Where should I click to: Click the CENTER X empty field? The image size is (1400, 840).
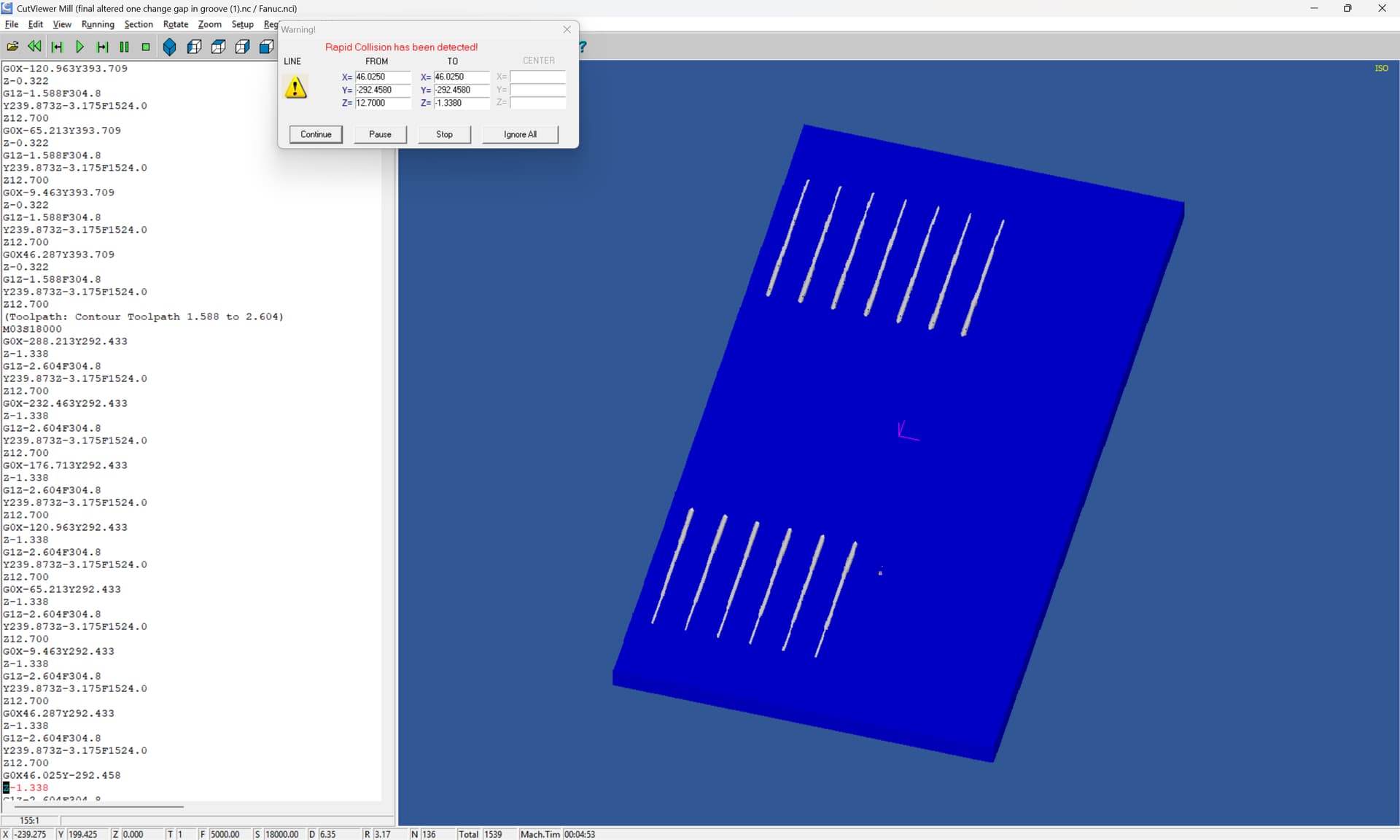pos(537,77)
